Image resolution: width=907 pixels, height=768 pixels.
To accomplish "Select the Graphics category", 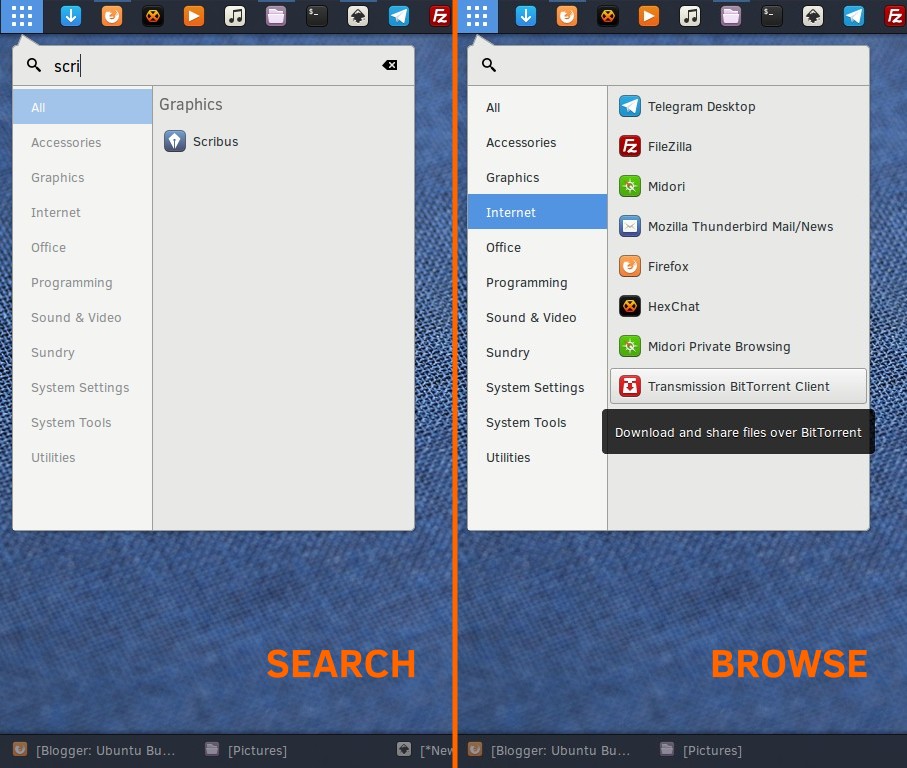I will pyautogui.click(x=57, y=177).
